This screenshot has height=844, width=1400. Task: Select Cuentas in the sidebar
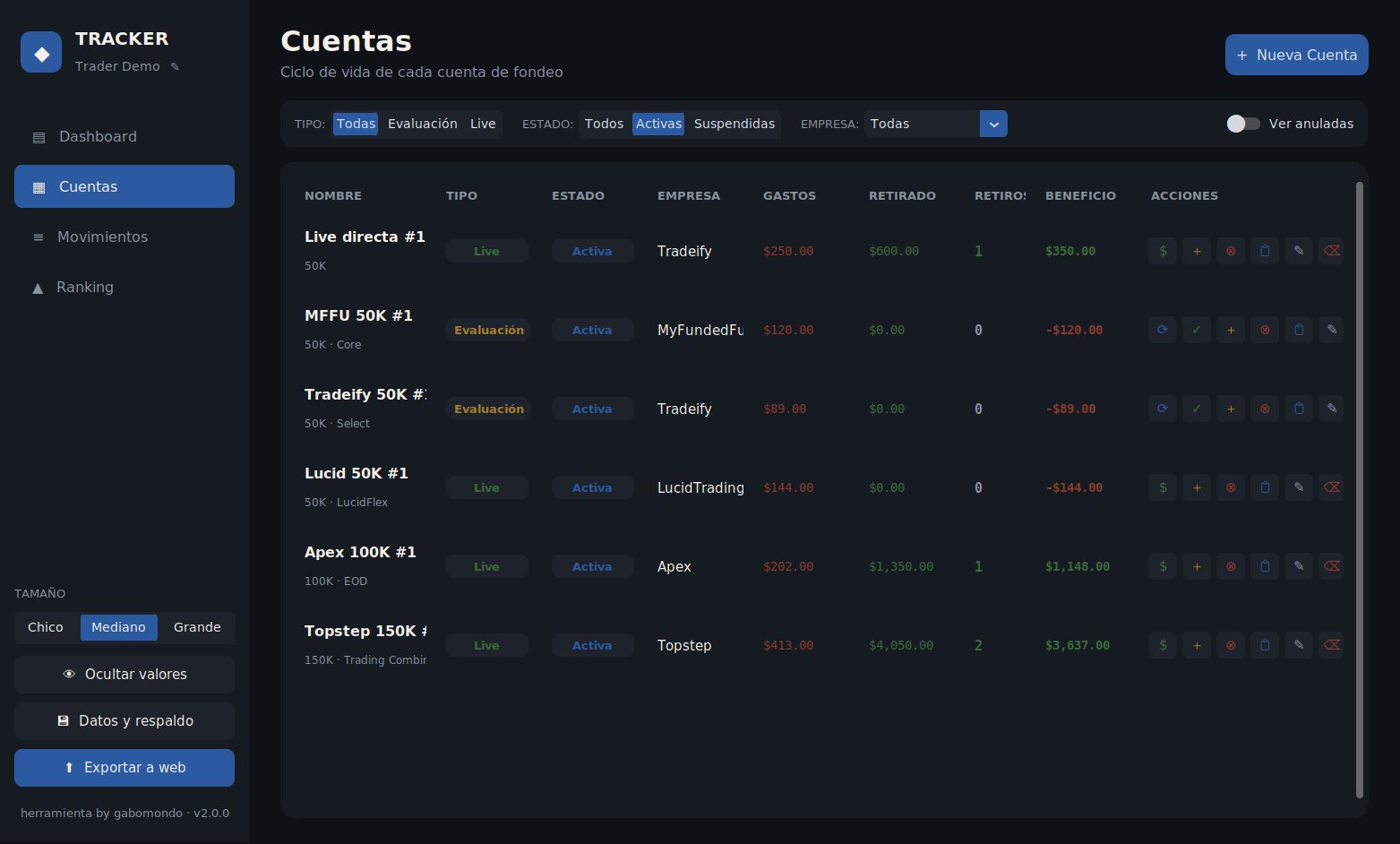(125, 186)
